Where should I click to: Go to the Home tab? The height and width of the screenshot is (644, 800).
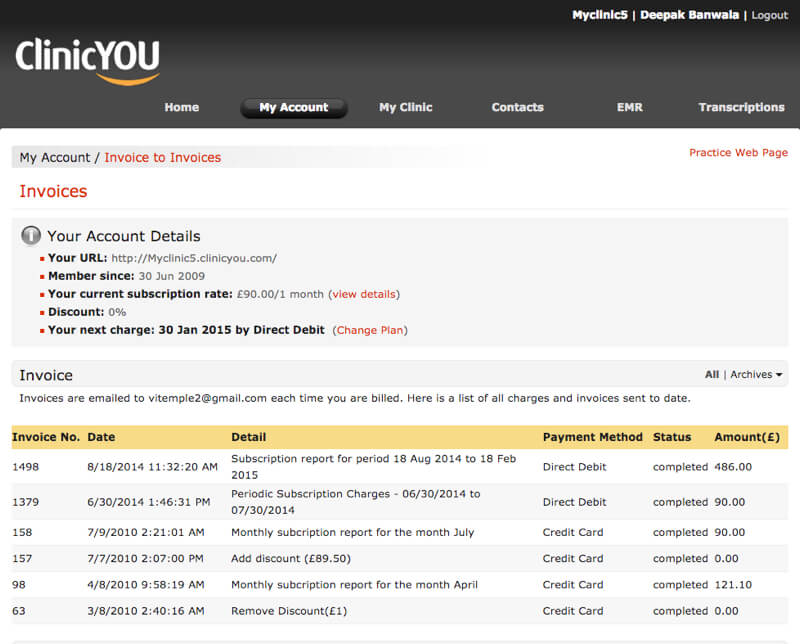point(182,107)
